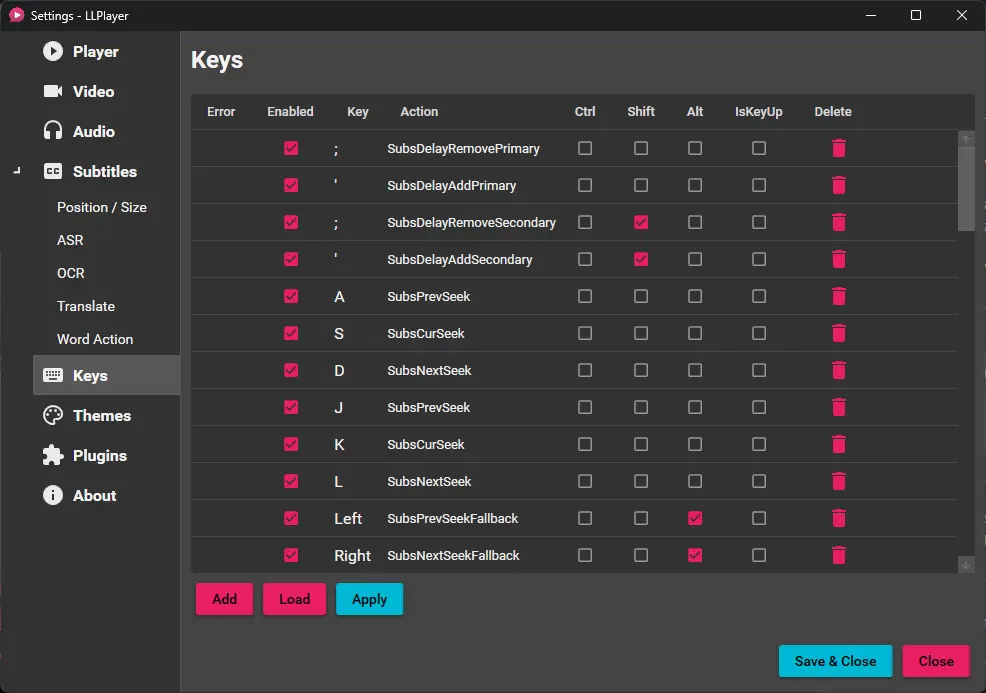Screen dimensions: 986x693
Task: Select the Keys section in sidebar
Action: [x=106, y=375]
